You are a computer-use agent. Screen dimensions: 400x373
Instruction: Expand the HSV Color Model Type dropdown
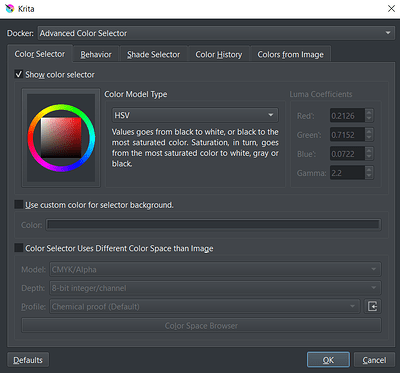tap(195, 115)
